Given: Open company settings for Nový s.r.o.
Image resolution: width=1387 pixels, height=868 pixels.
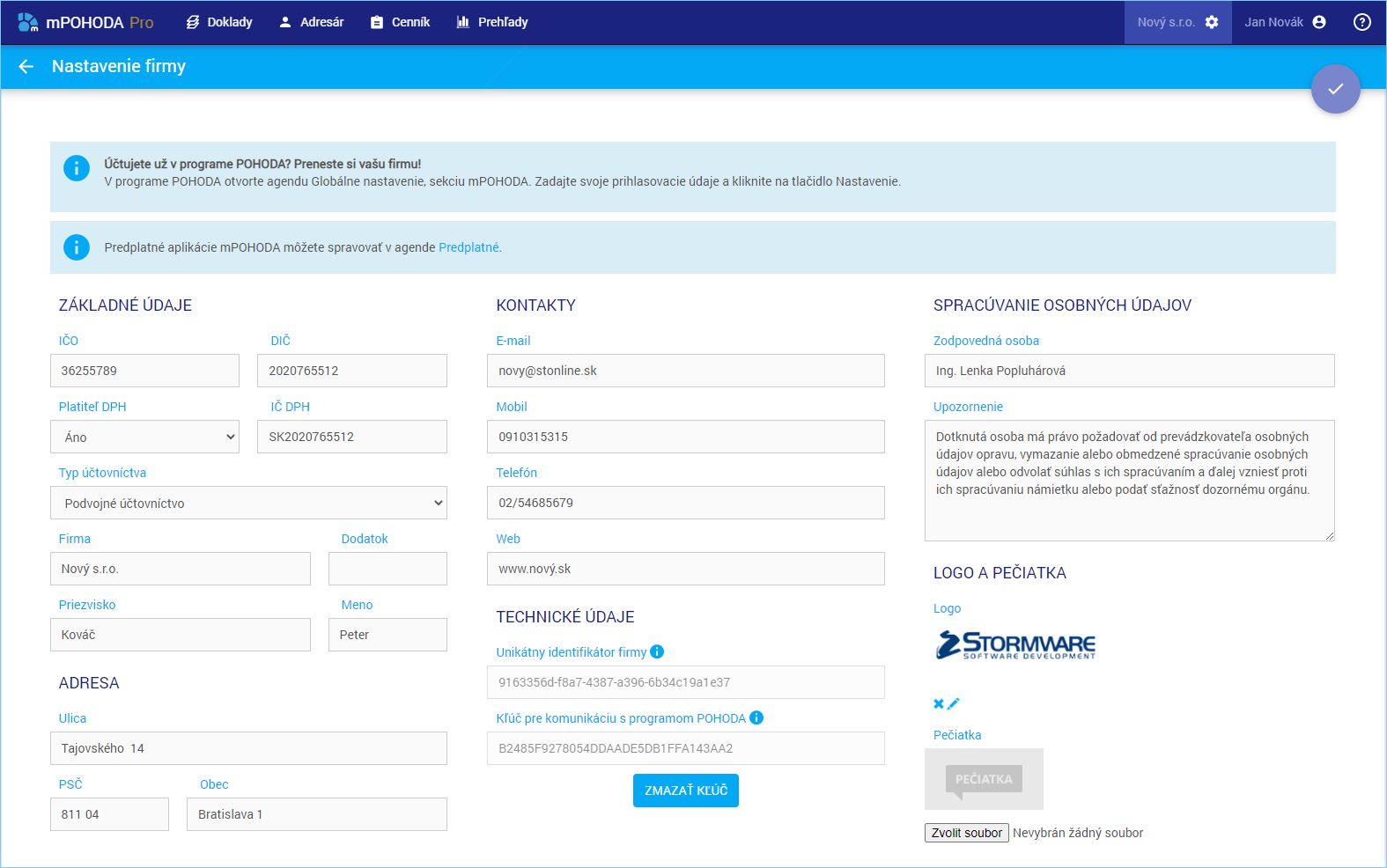Looking at the screenshot, I should (1177, 22).
